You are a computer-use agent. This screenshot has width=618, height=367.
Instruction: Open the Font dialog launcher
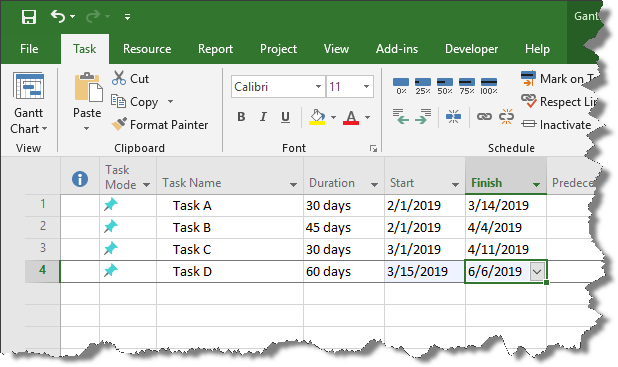[373, 148]
